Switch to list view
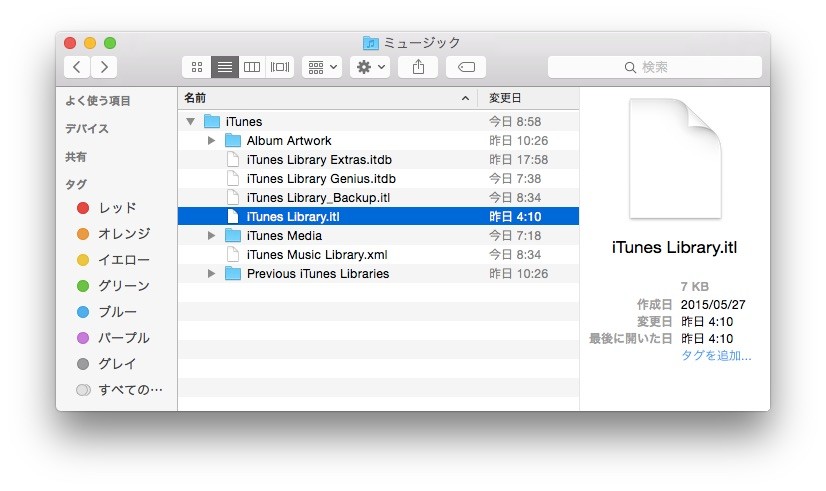This screenshot has width=826, height=491. (x=225, y=67)
